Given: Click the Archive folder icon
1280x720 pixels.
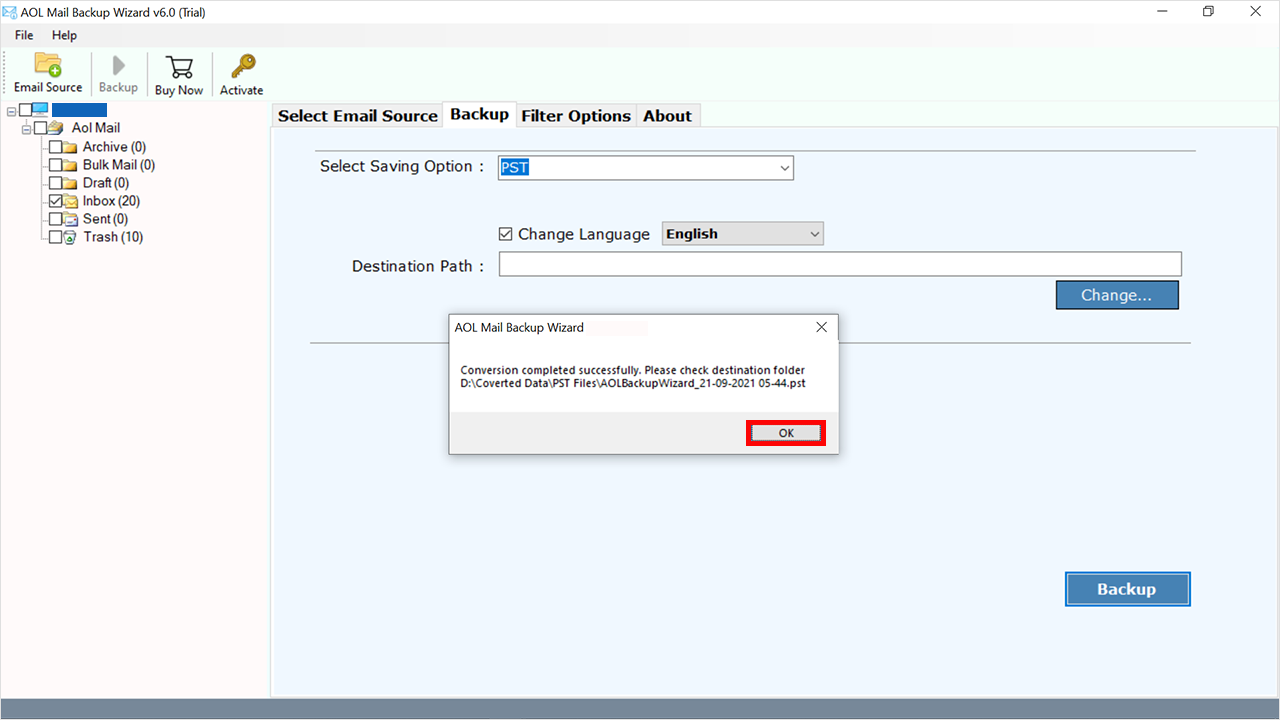Looking at the screenshot, I should [x=70, y=147].
